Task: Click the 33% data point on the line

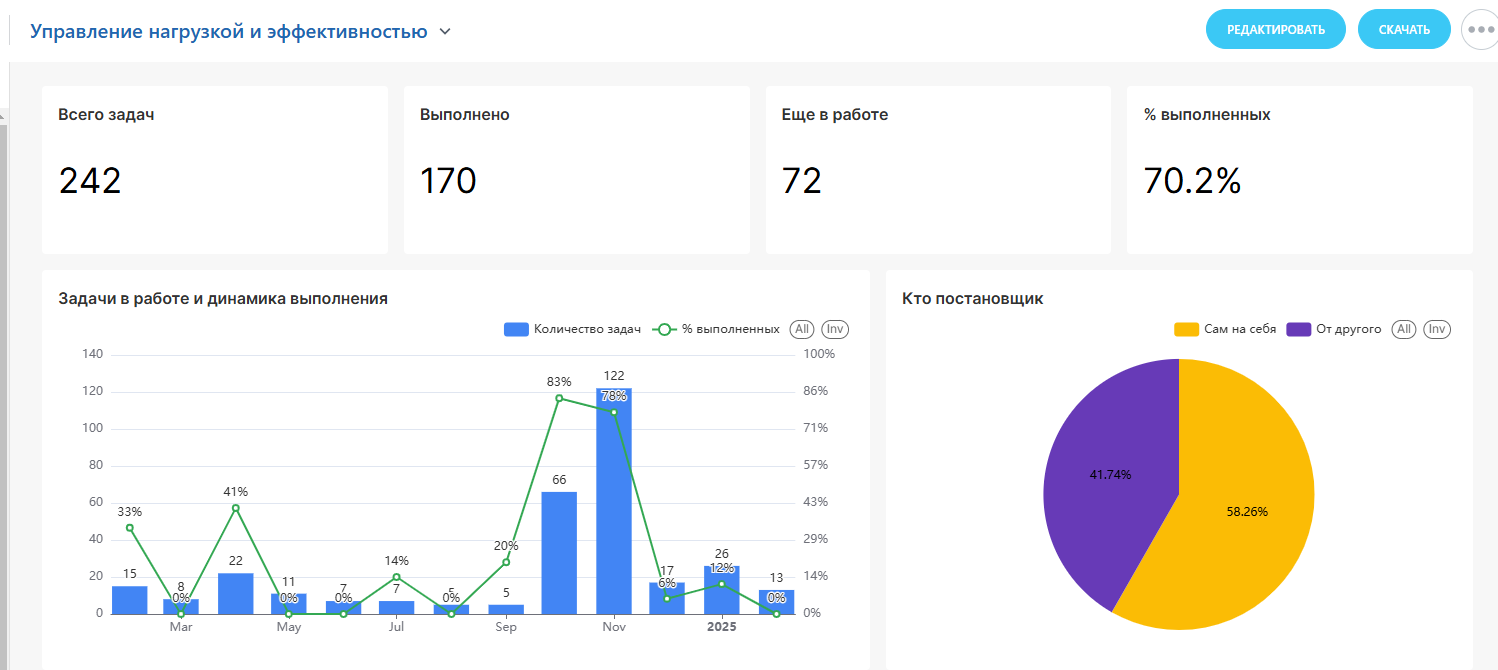Action: pos(129,528)
